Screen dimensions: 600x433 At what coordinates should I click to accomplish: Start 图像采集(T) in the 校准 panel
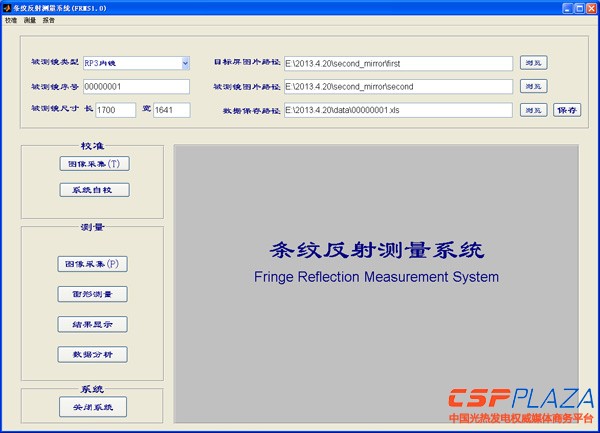[x=94, y=163]
